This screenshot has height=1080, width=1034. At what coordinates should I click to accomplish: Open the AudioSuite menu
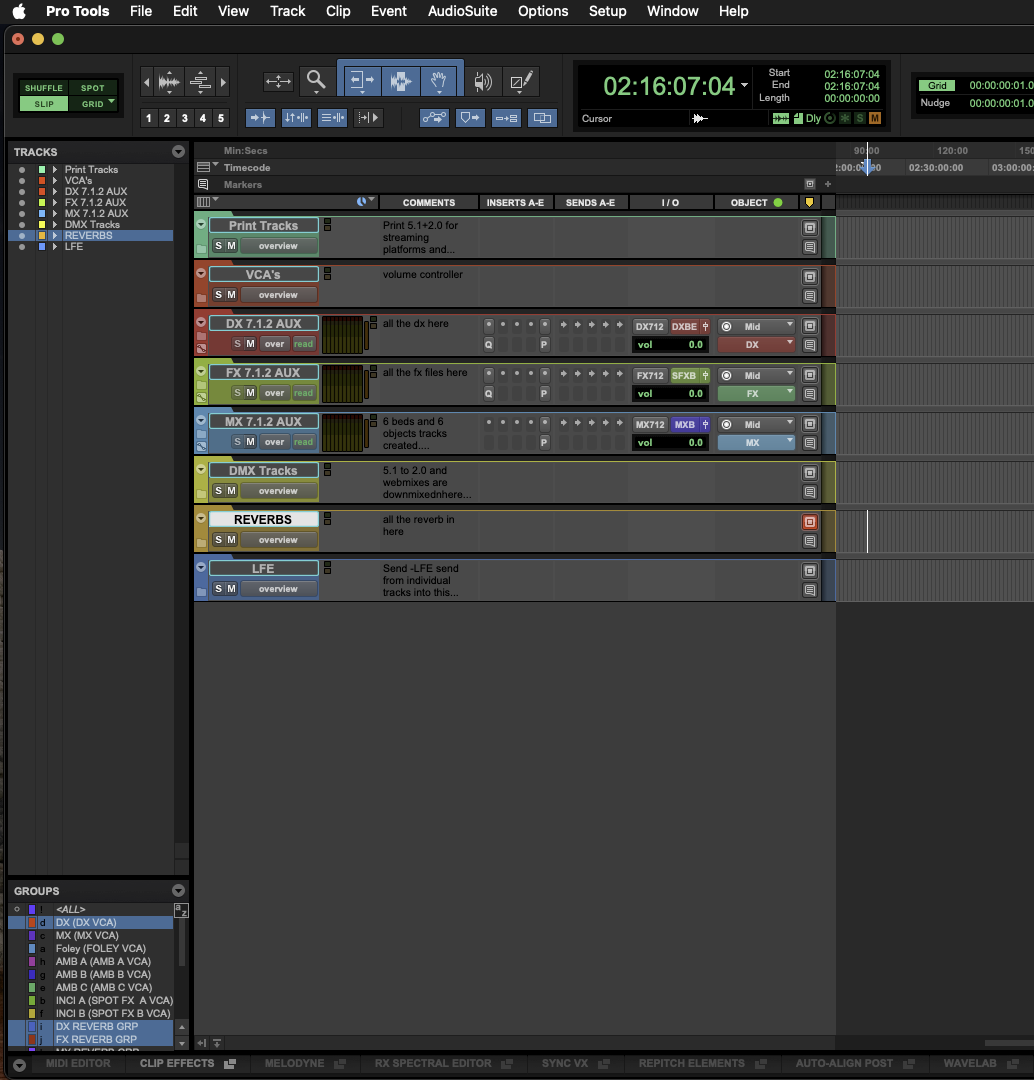point(462,11)
